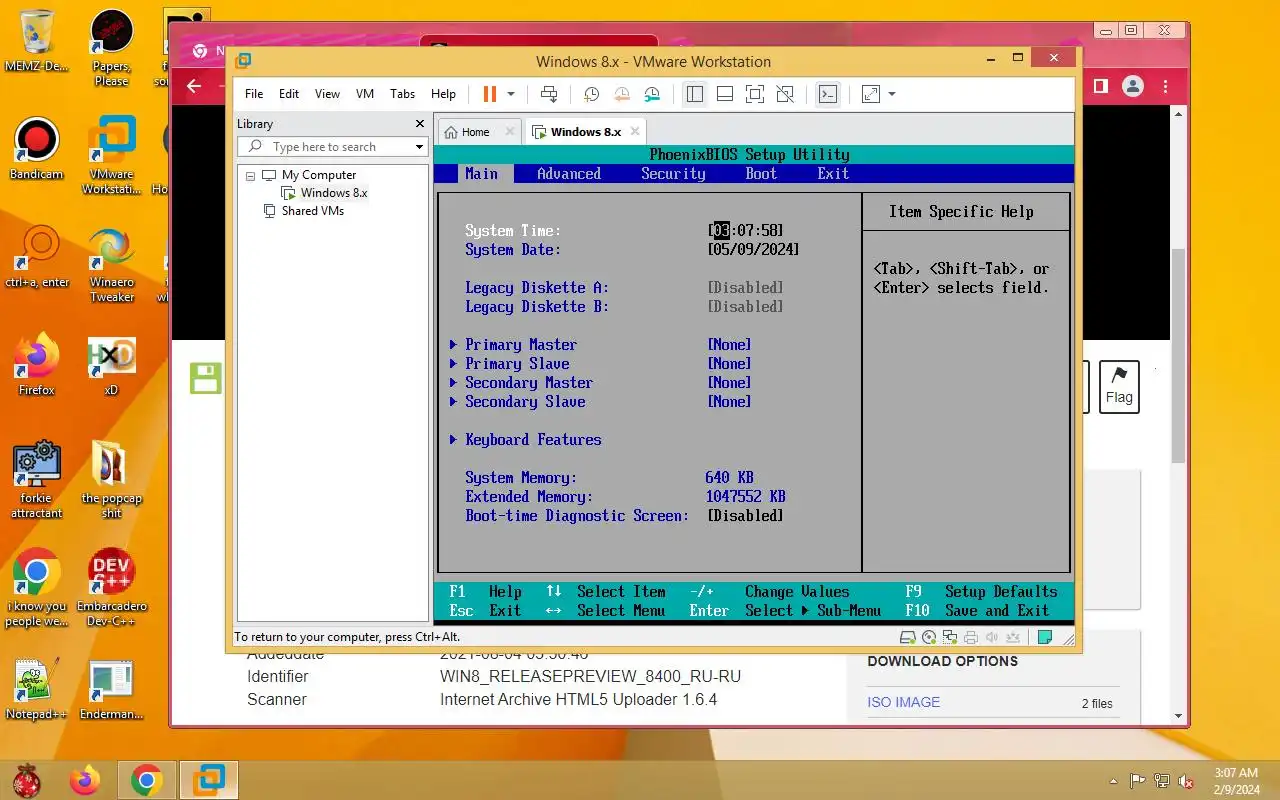Click the USB controller status icon
The width and height of the screenshot is (1280, 800).
[1013, 637]
